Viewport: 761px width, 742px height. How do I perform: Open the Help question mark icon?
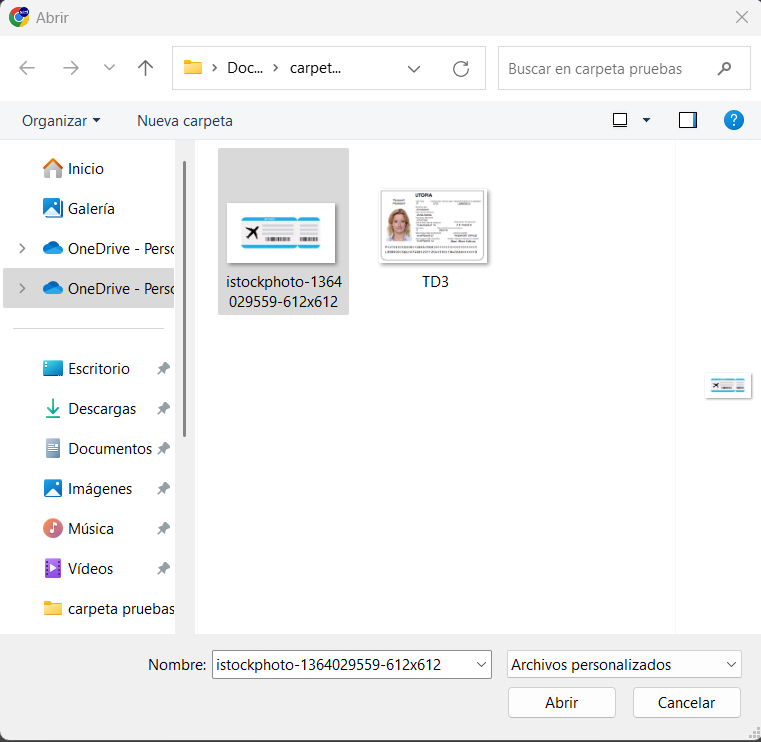(734, 120)
